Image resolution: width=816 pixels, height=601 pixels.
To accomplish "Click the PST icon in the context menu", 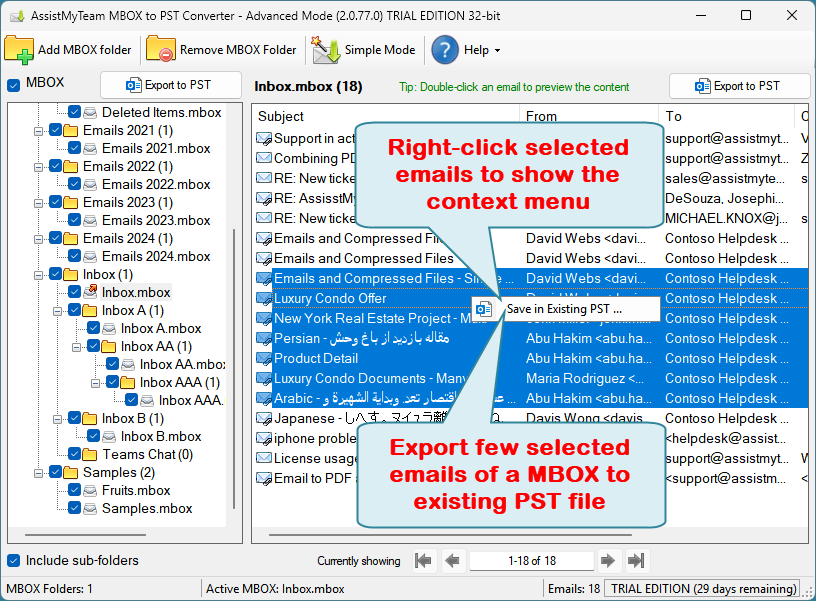I will point(485,309).
